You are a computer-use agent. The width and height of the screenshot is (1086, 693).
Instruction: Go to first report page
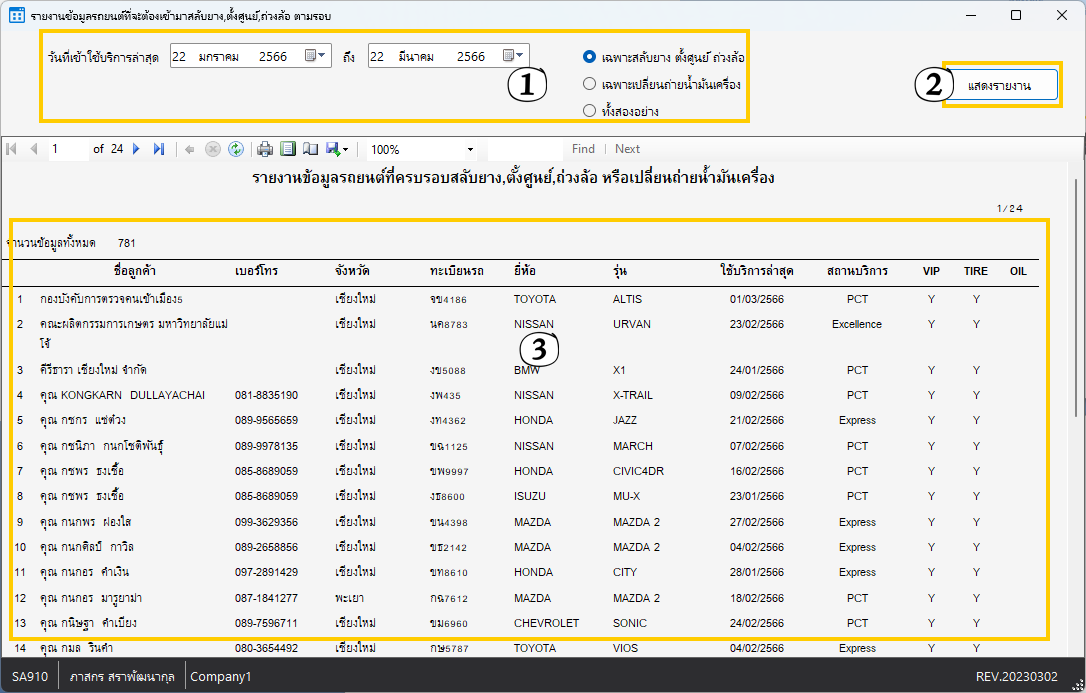[12, 149]
